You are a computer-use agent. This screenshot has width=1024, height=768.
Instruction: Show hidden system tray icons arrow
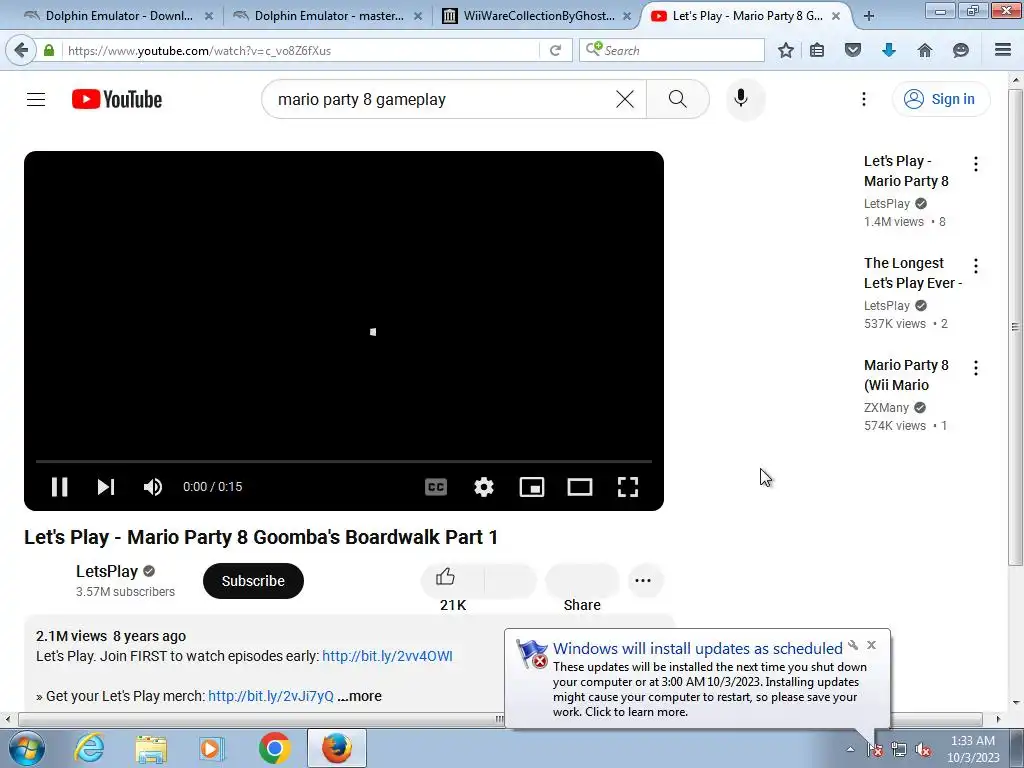[850, 750]
